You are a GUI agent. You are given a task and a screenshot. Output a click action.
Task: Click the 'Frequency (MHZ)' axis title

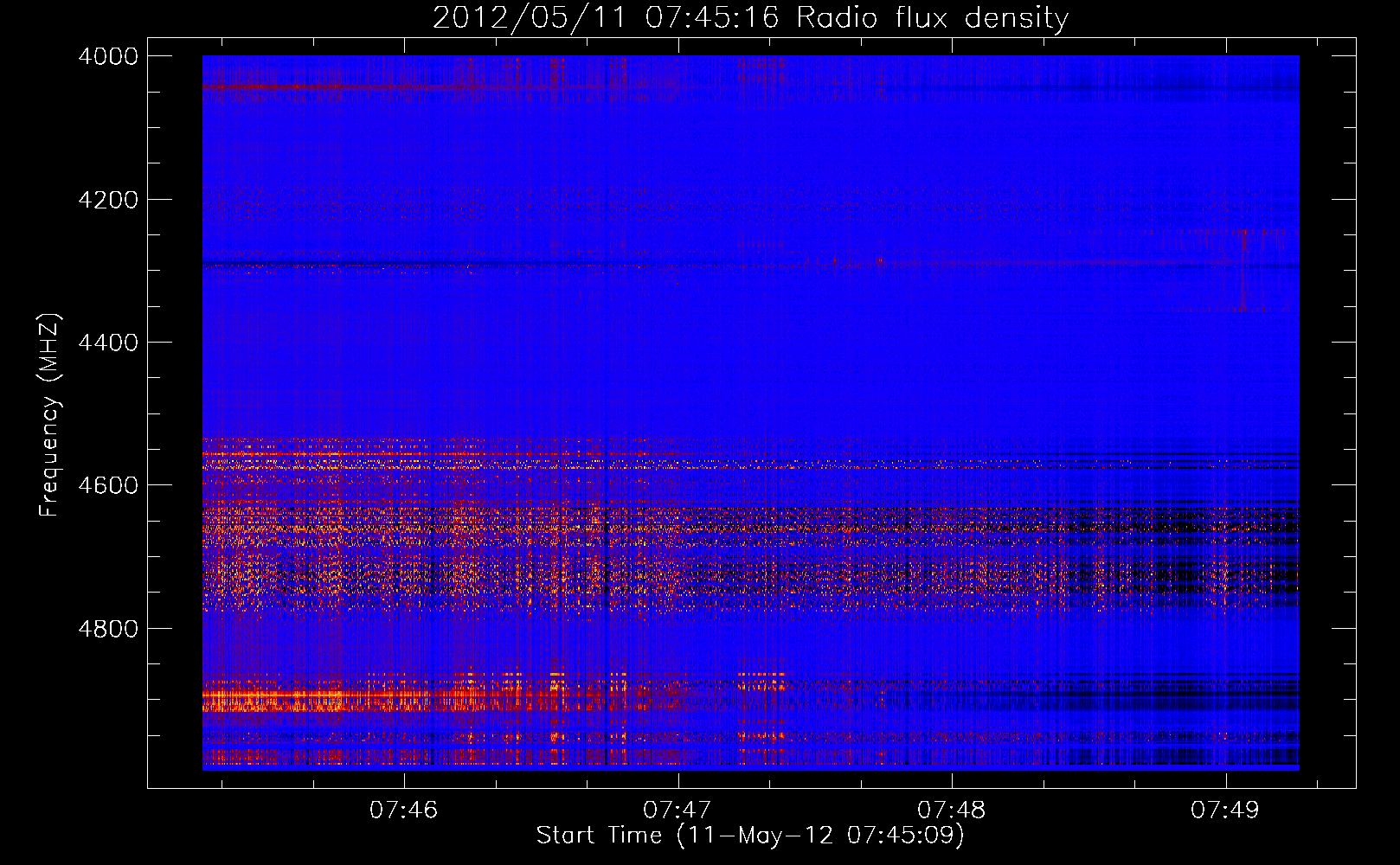(x=50, y=414)
